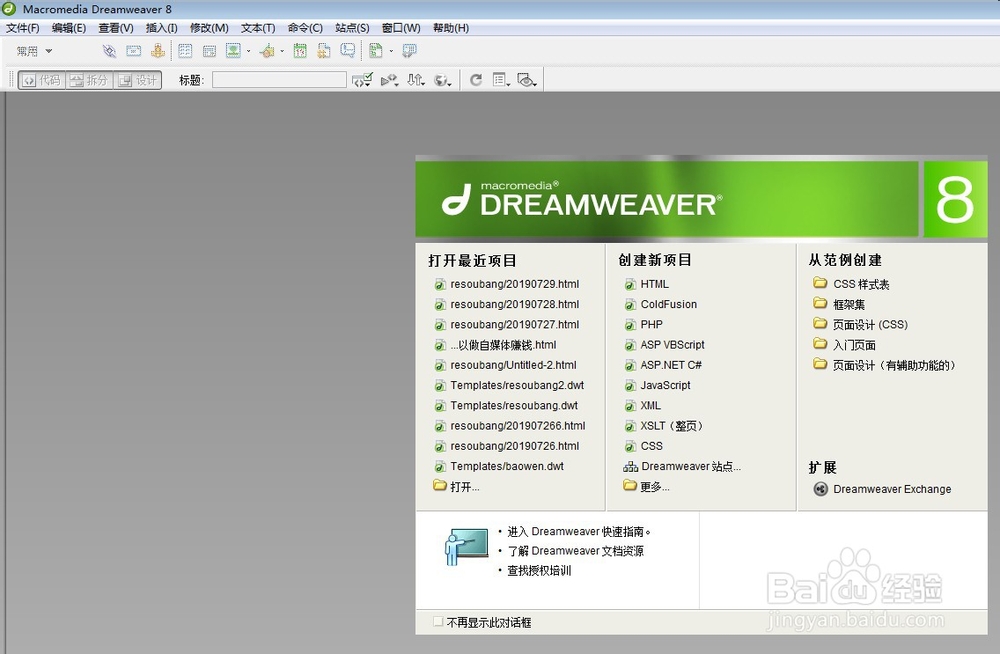Open the 常用 insert category dropdown
The width and height of the screenshot is (1000, 654).
[x=34, y=51]
